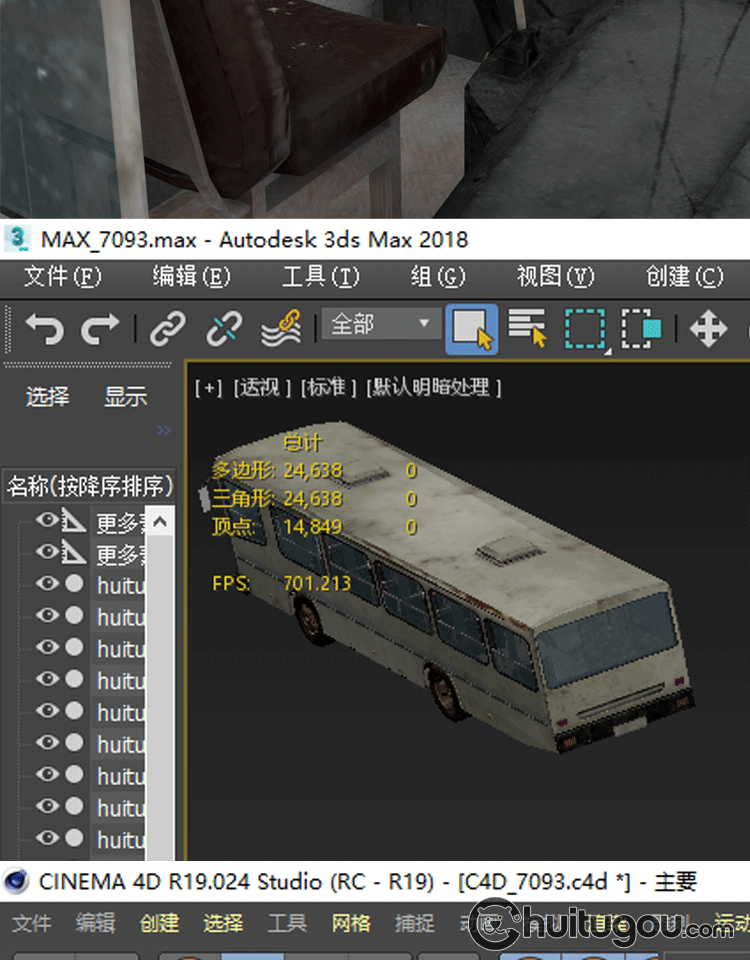Open the 视图(V) menu in 3ds Max
This screenshot has height=960, width=750.
555,277
